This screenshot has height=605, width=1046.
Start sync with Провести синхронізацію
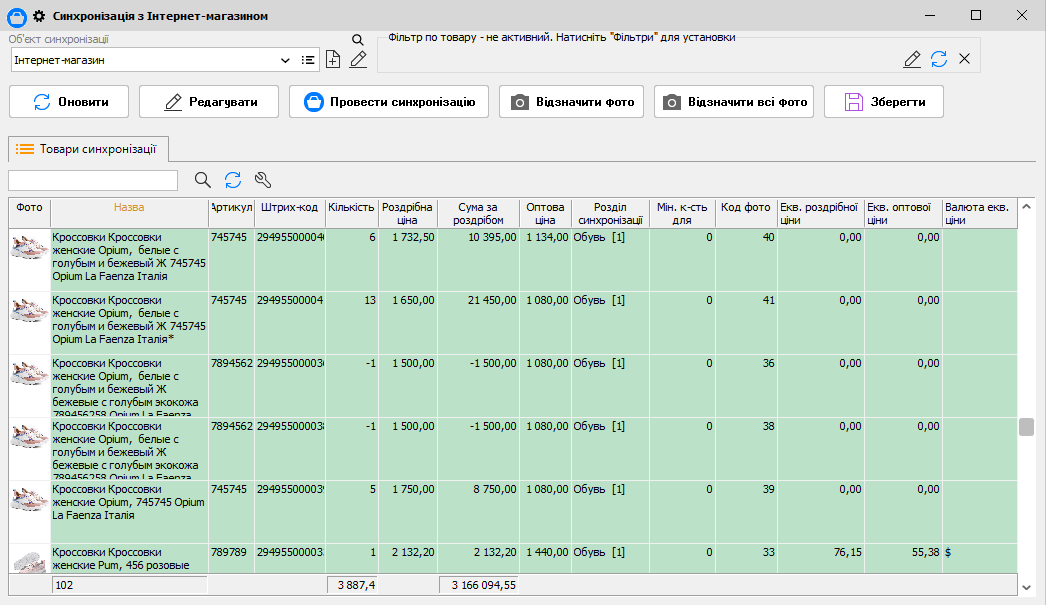[x=389, y=102]
